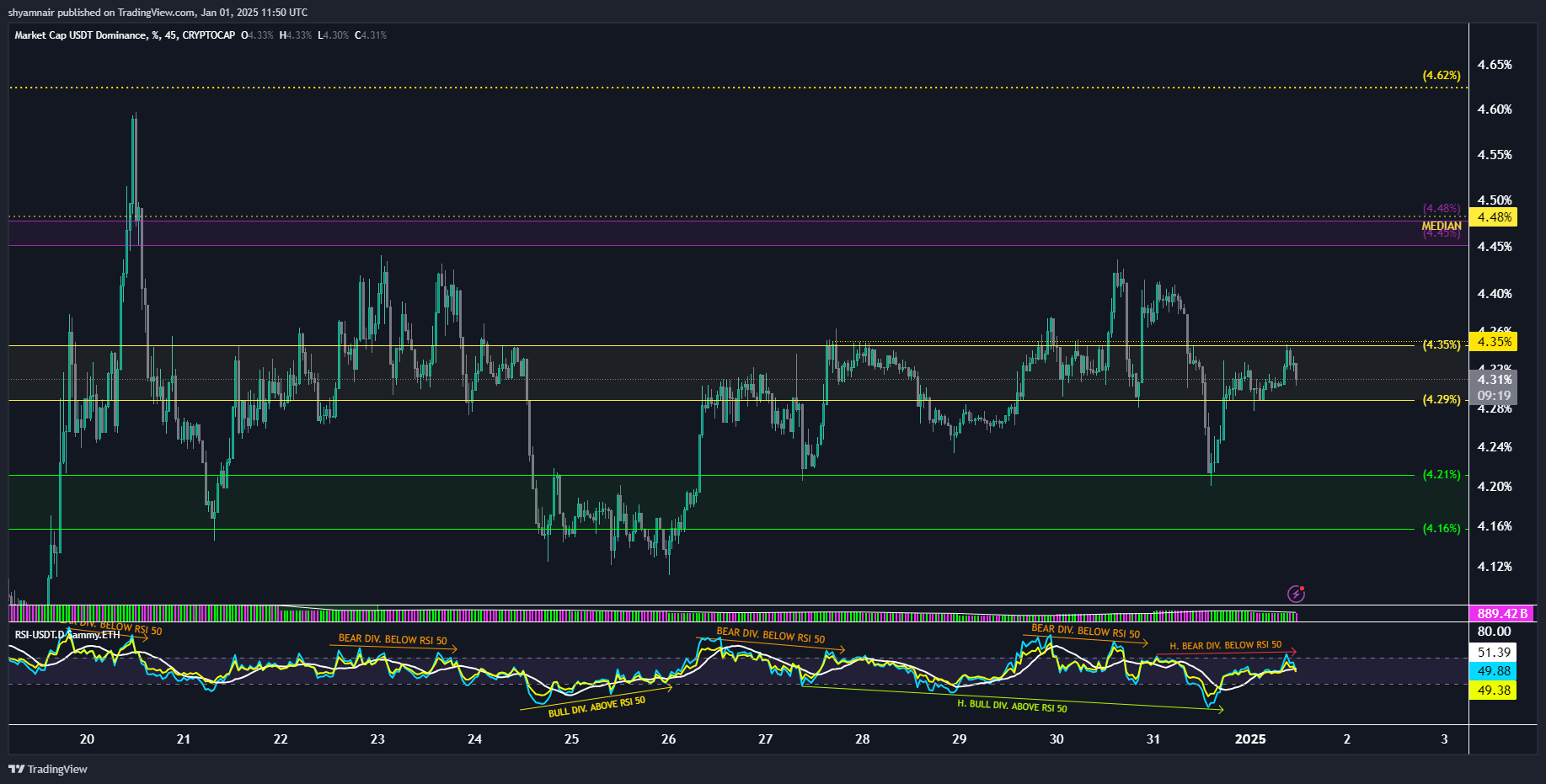Click date 20 on the time axis
1546x784 pixels.
click(87, 739)
